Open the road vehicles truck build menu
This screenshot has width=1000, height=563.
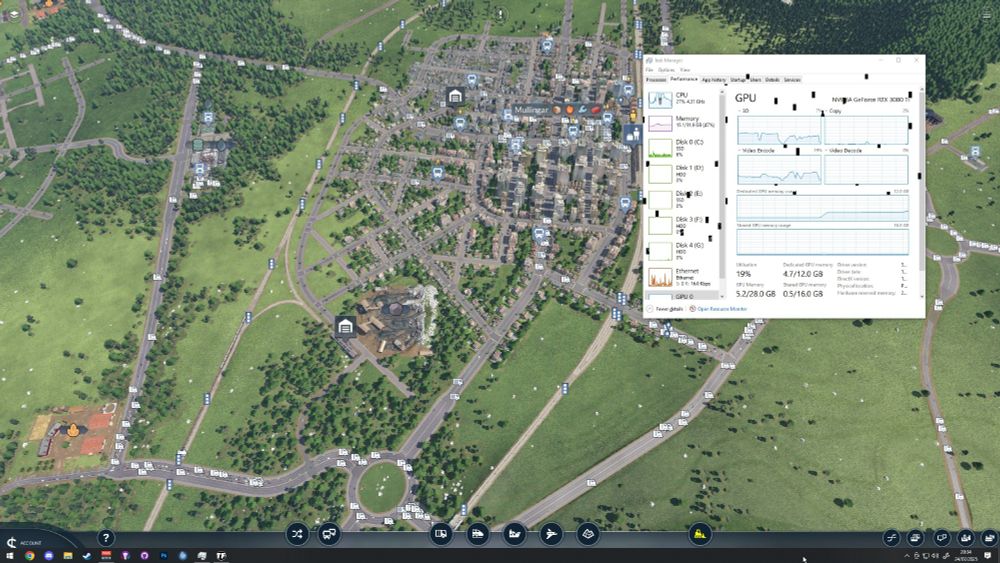[x=441, y=534]
